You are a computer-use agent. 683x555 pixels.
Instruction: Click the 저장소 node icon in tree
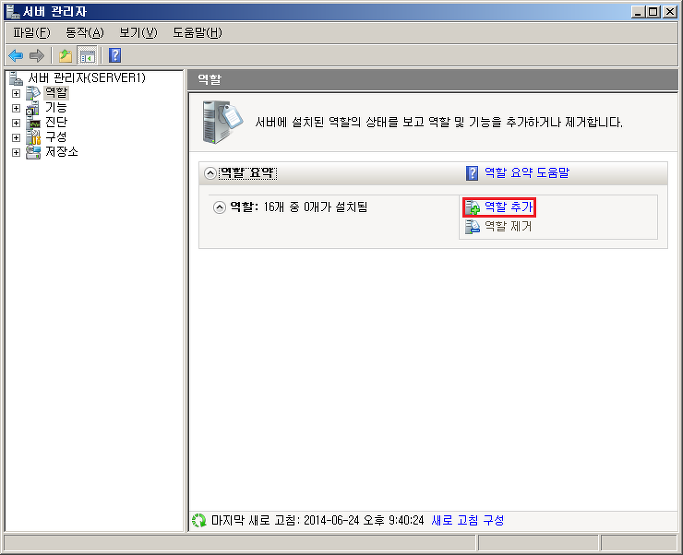coord(33,152)
